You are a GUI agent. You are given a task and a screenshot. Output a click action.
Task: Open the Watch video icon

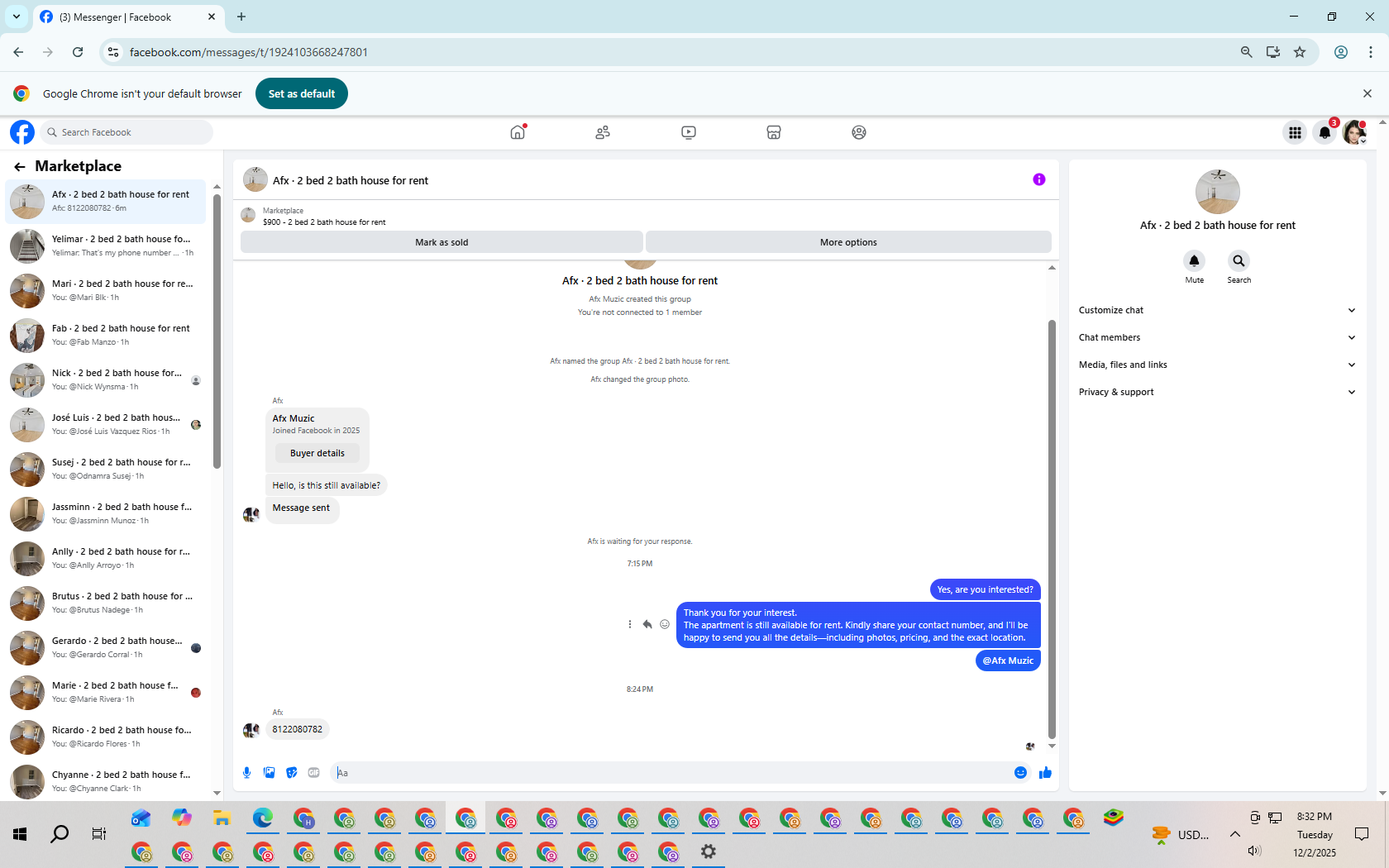coord(689,132)
